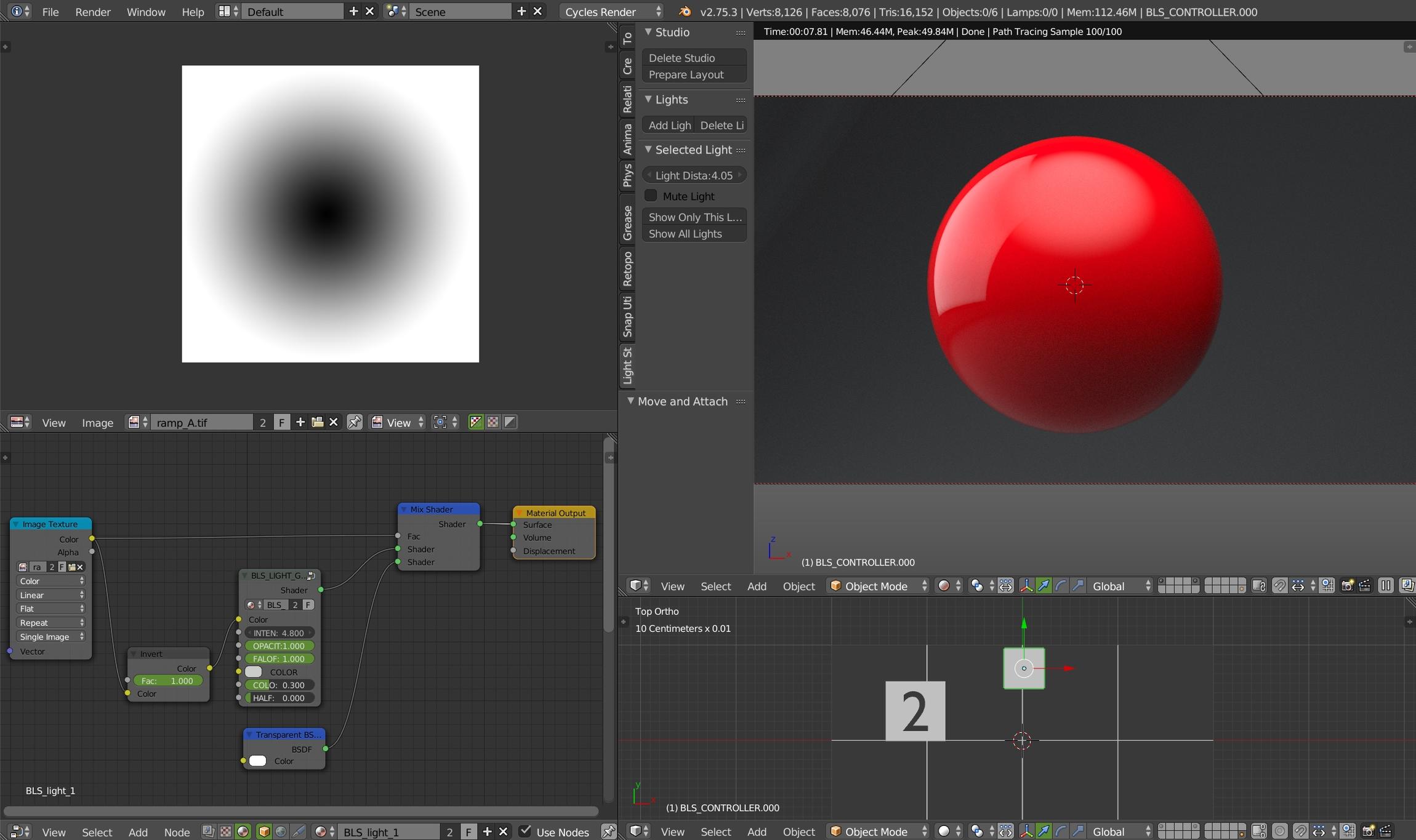Collapse the Move and Attach panel
Image resolution: width=1416 pixels, height=840 pixels.
coord(630,401)
